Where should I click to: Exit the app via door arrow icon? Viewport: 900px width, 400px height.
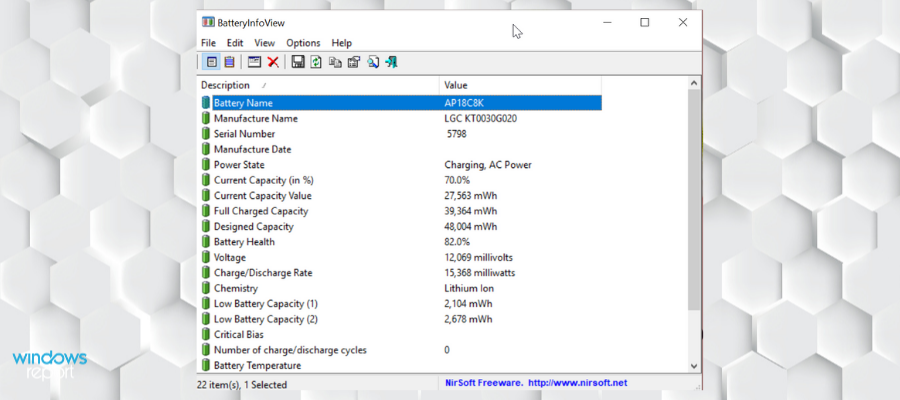click(391, 62)
